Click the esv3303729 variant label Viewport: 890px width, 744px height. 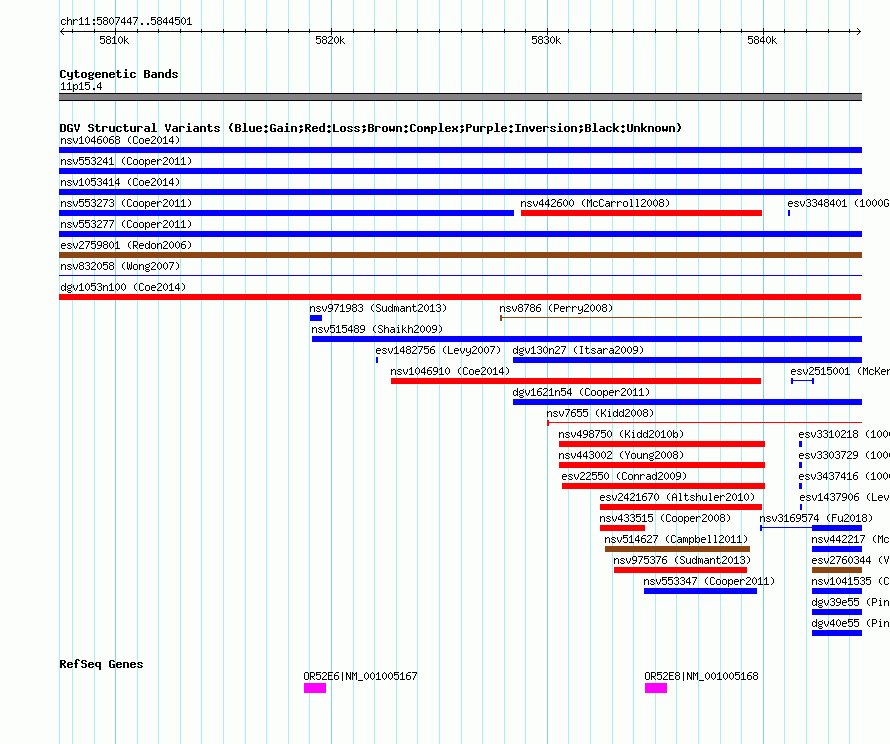click(x=844, y=455)
